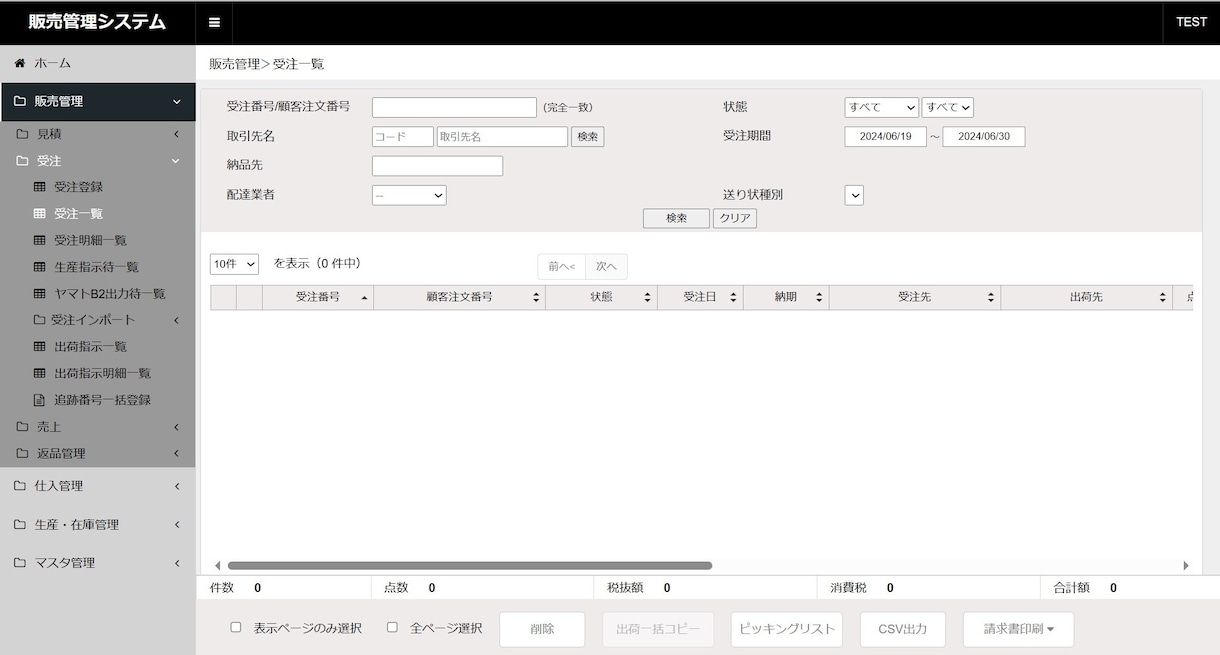Open 追跡番号一括登録 in the sidebar
The image size is (1220, 655).
[x=102, y=400]
